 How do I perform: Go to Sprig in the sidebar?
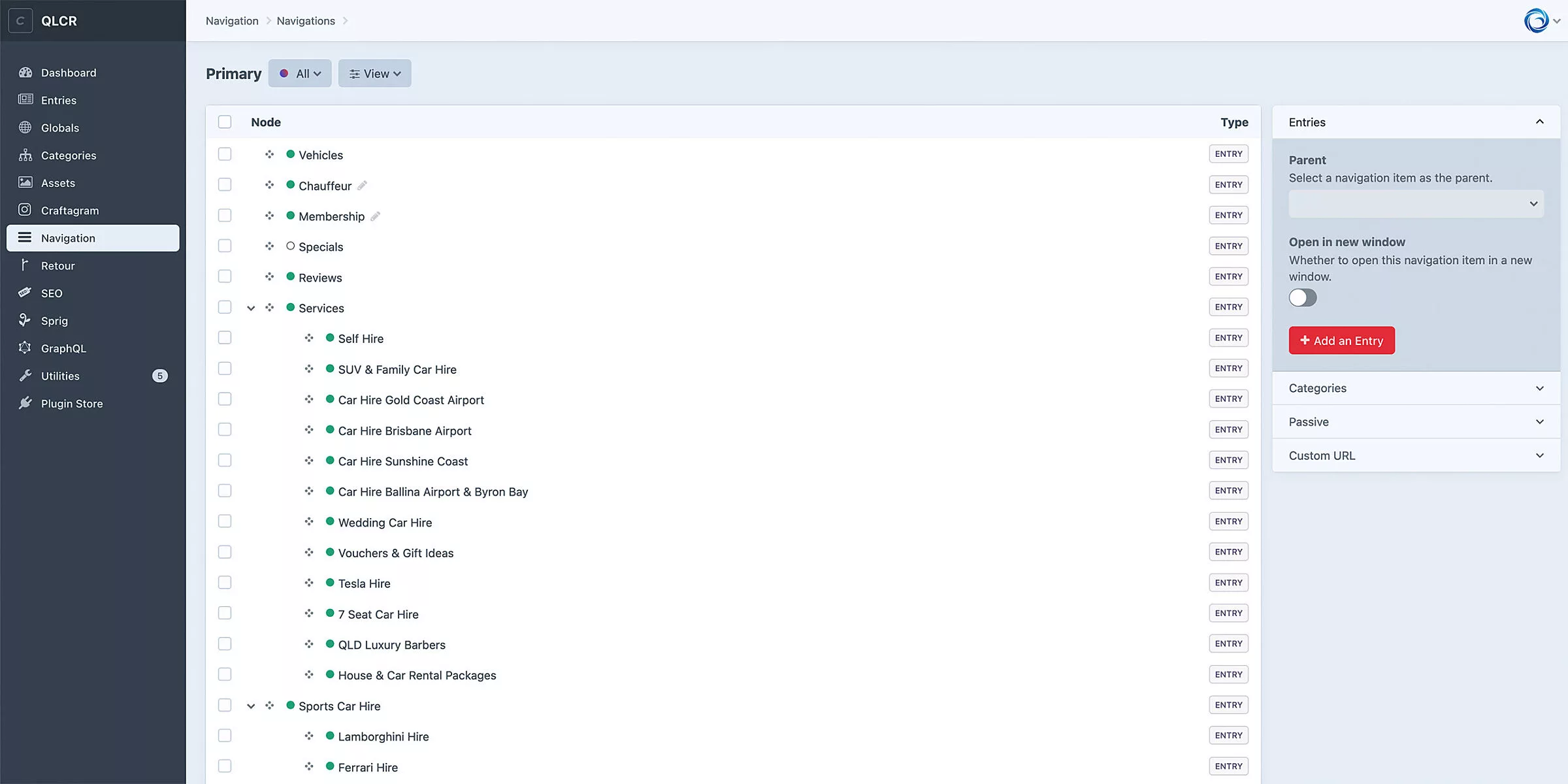pyautogui.click(x=93, y=320)
